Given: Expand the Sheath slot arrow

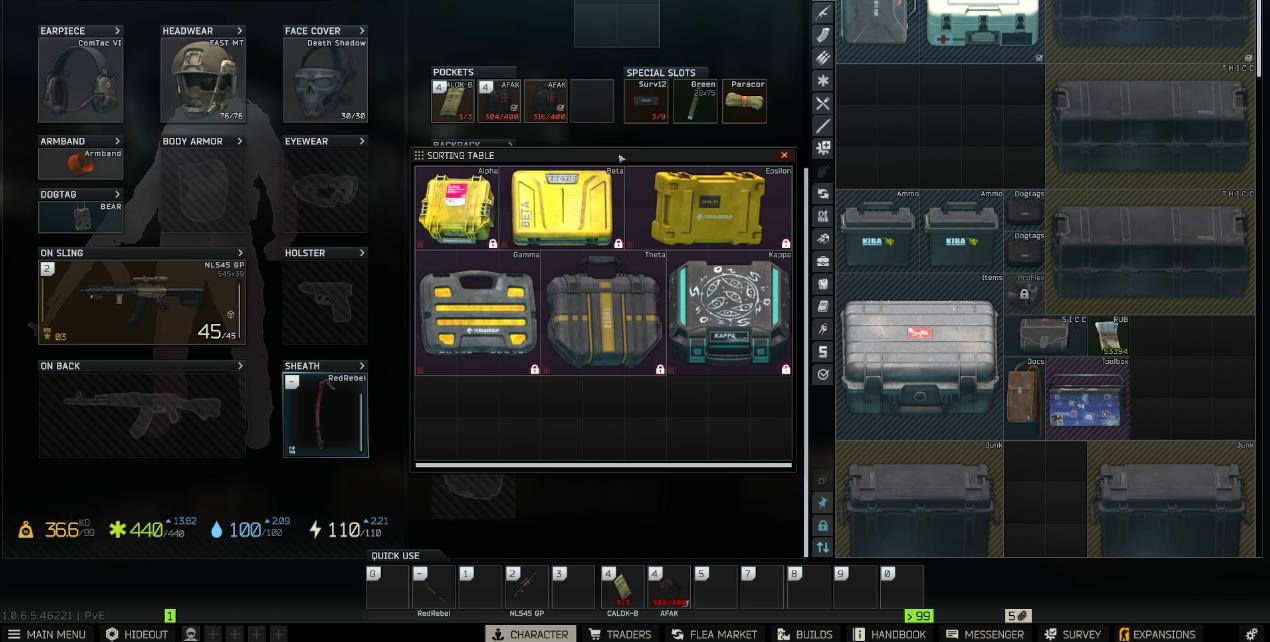Looking at the screenshot, I should coord(362,366).
